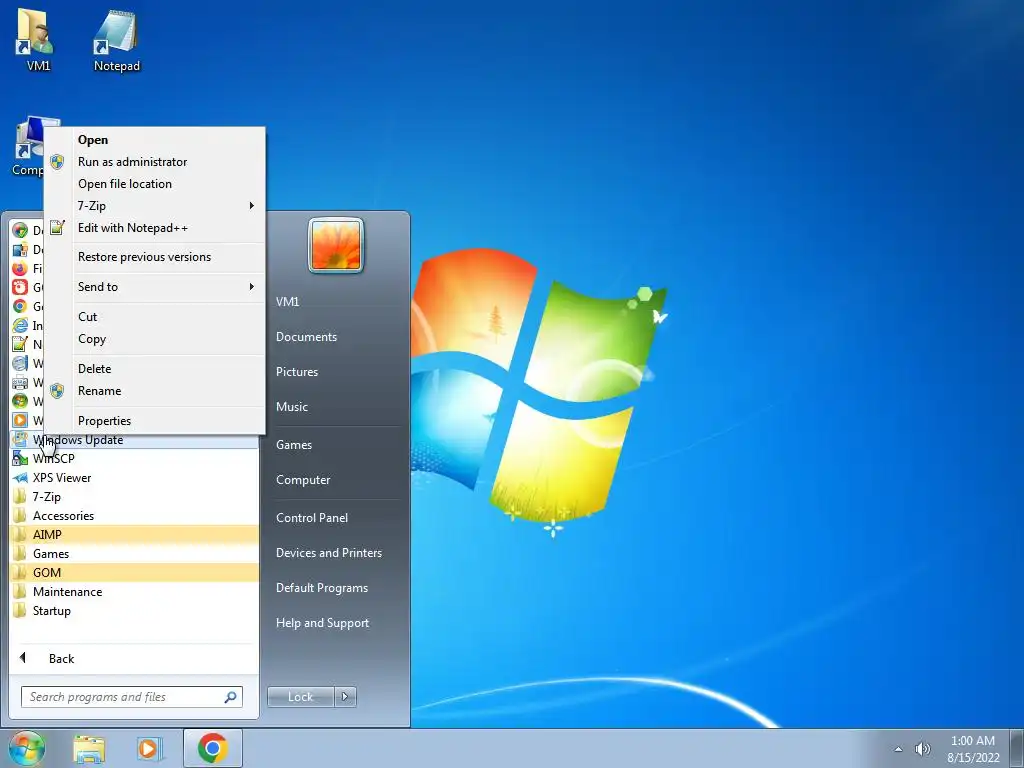
Task: Click the Windows Media Center green orb icon
Action: point(20,401)
